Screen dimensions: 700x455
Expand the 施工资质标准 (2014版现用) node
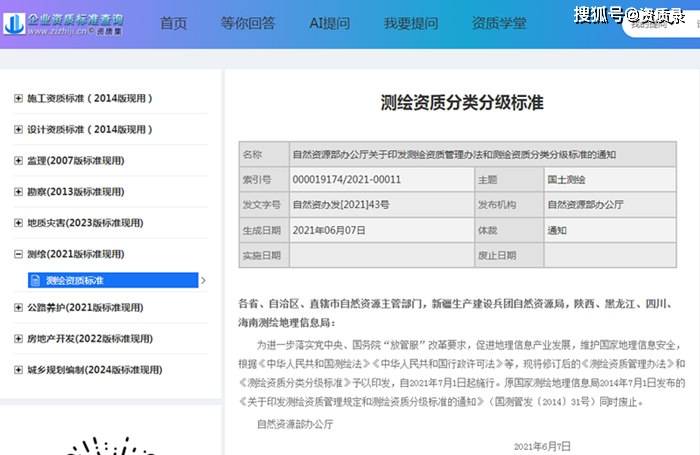(18, 98)
